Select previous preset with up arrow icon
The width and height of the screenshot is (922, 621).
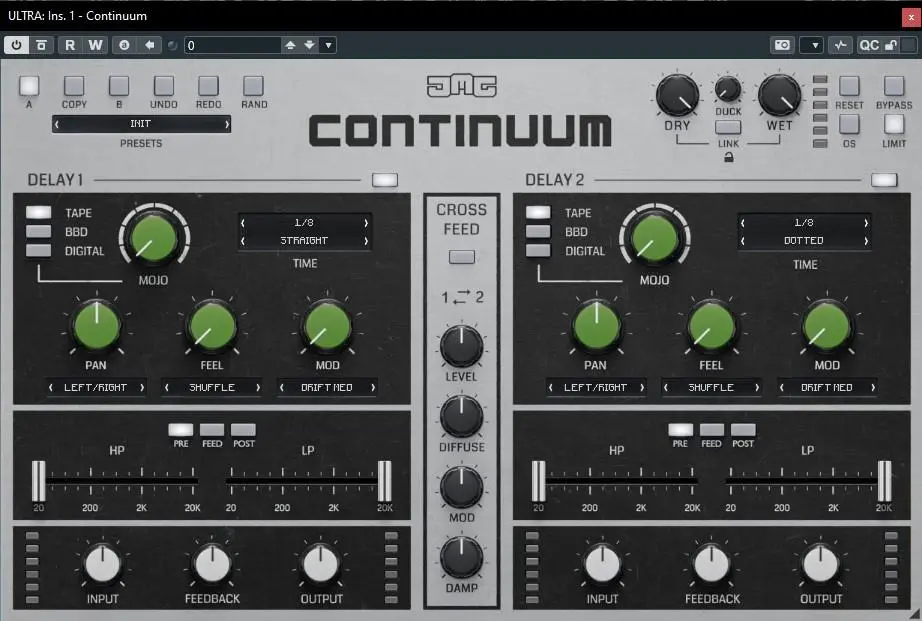coord(290,45)
